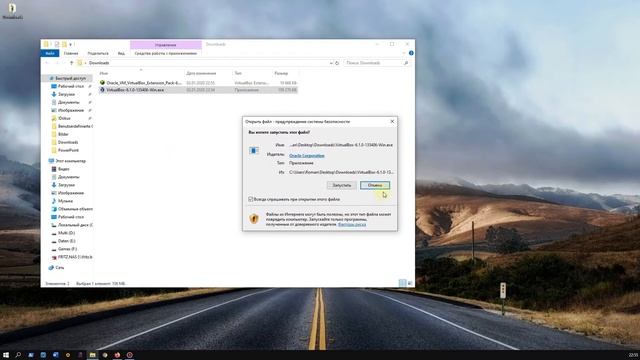Open Bilder folder in sidebar

coord(63,134)
